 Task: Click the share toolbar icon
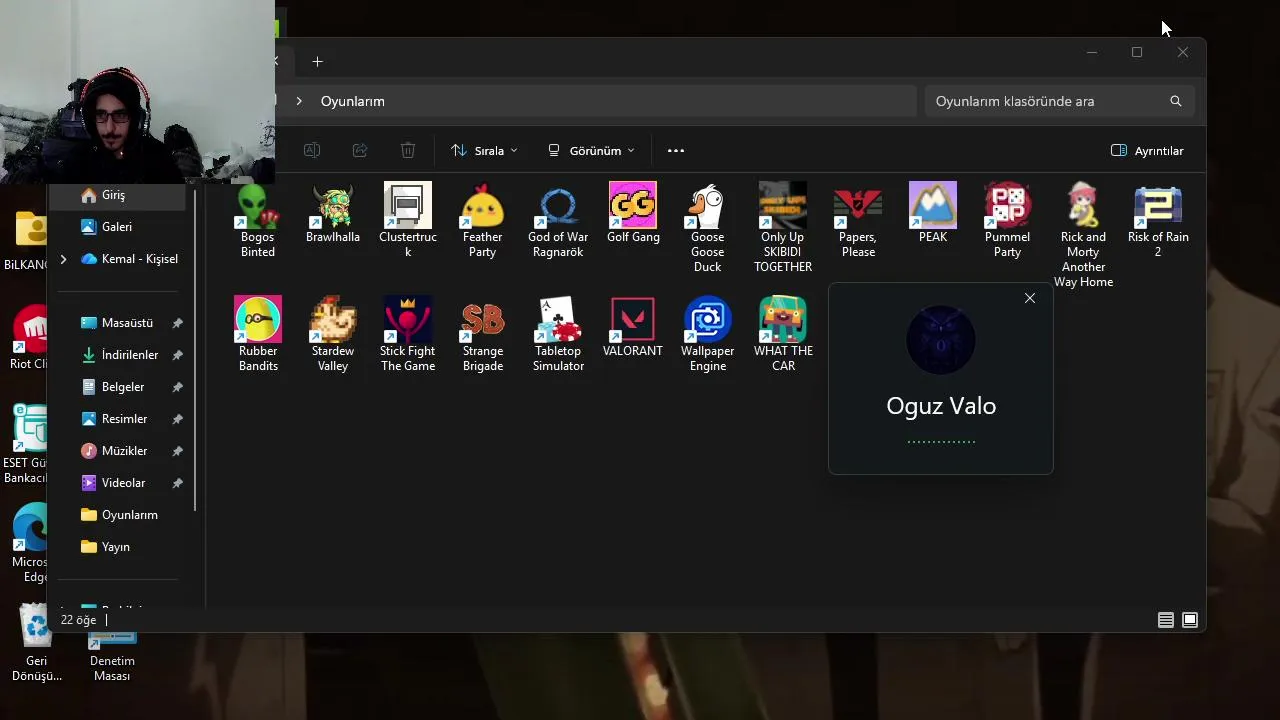pos(360,151)
